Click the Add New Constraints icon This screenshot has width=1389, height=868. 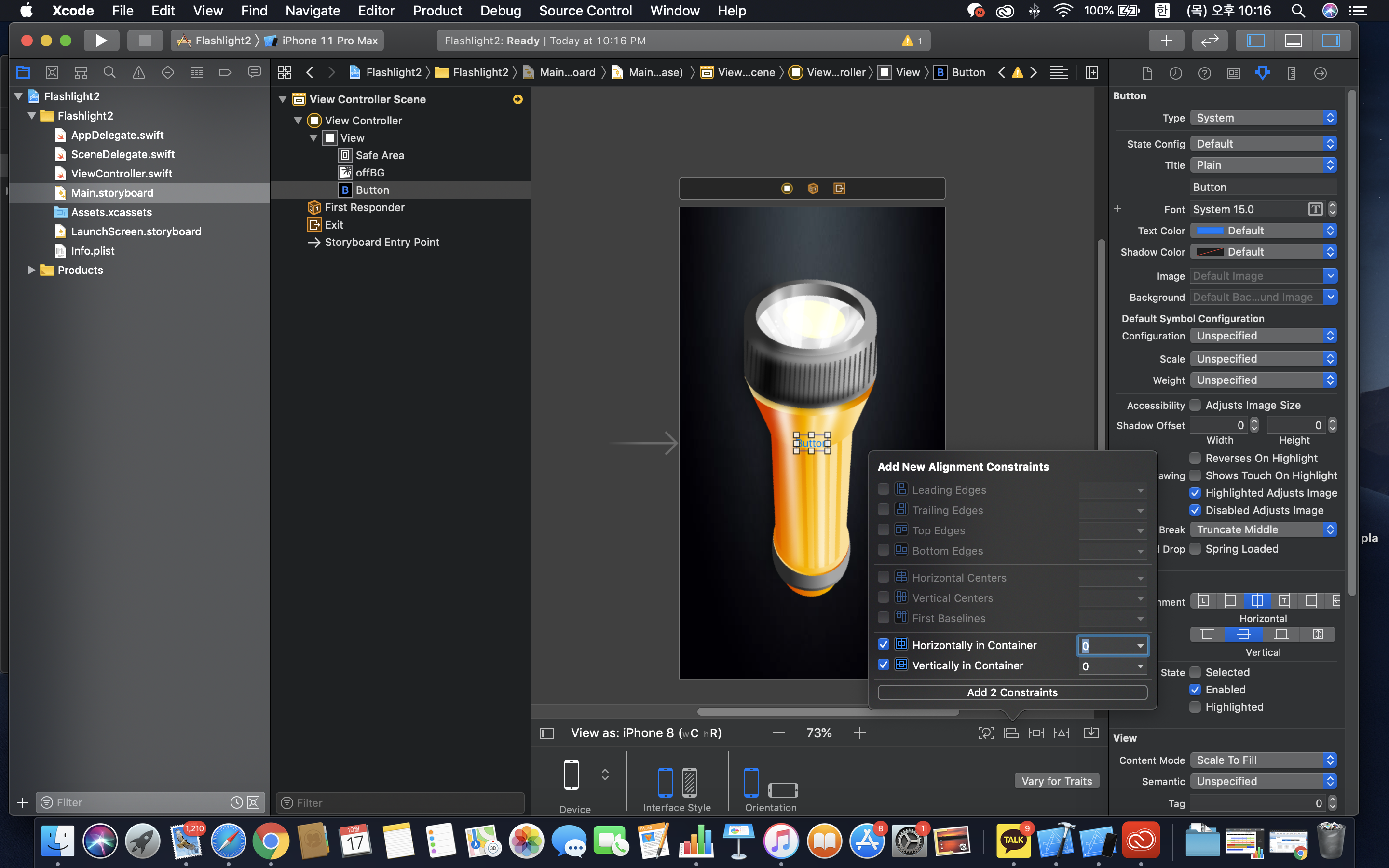1036,733
